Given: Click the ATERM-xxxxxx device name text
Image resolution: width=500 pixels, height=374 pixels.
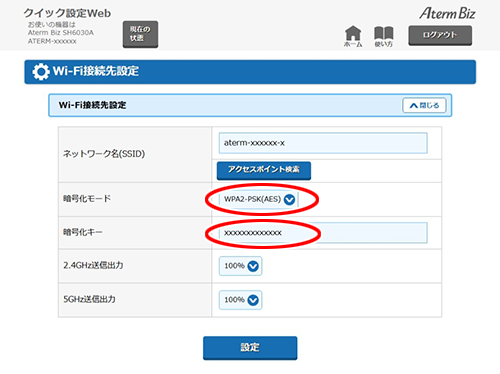Looking at the screenshot, I should 52,41.
